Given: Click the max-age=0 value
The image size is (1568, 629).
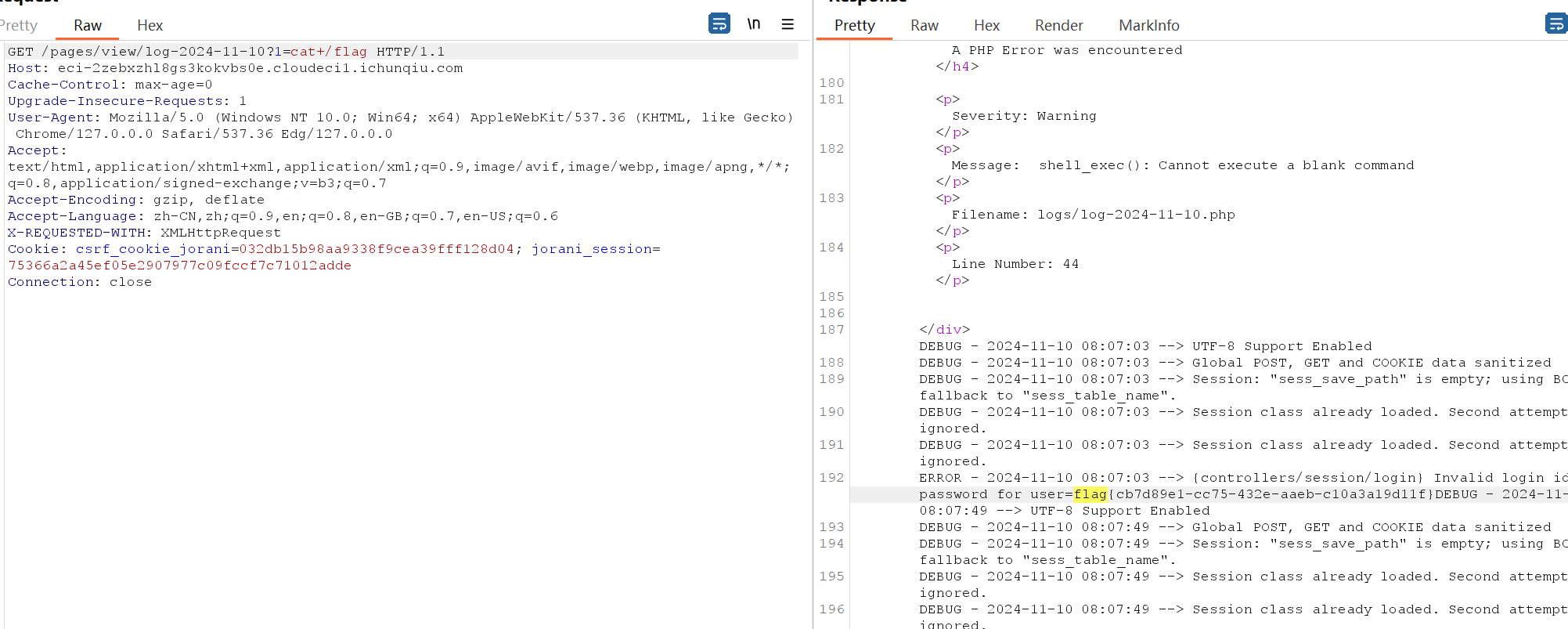Looking at the screenshot, I should click(x=173, y=85).
